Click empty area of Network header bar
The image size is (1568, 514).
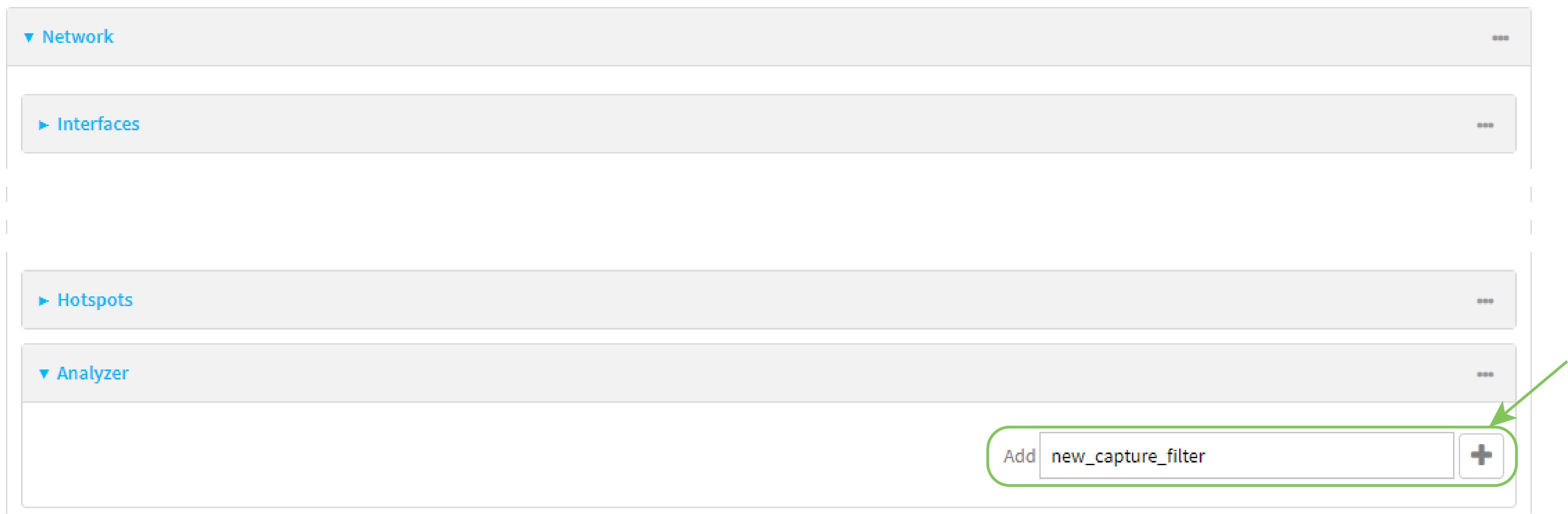[x=731, y=37]
